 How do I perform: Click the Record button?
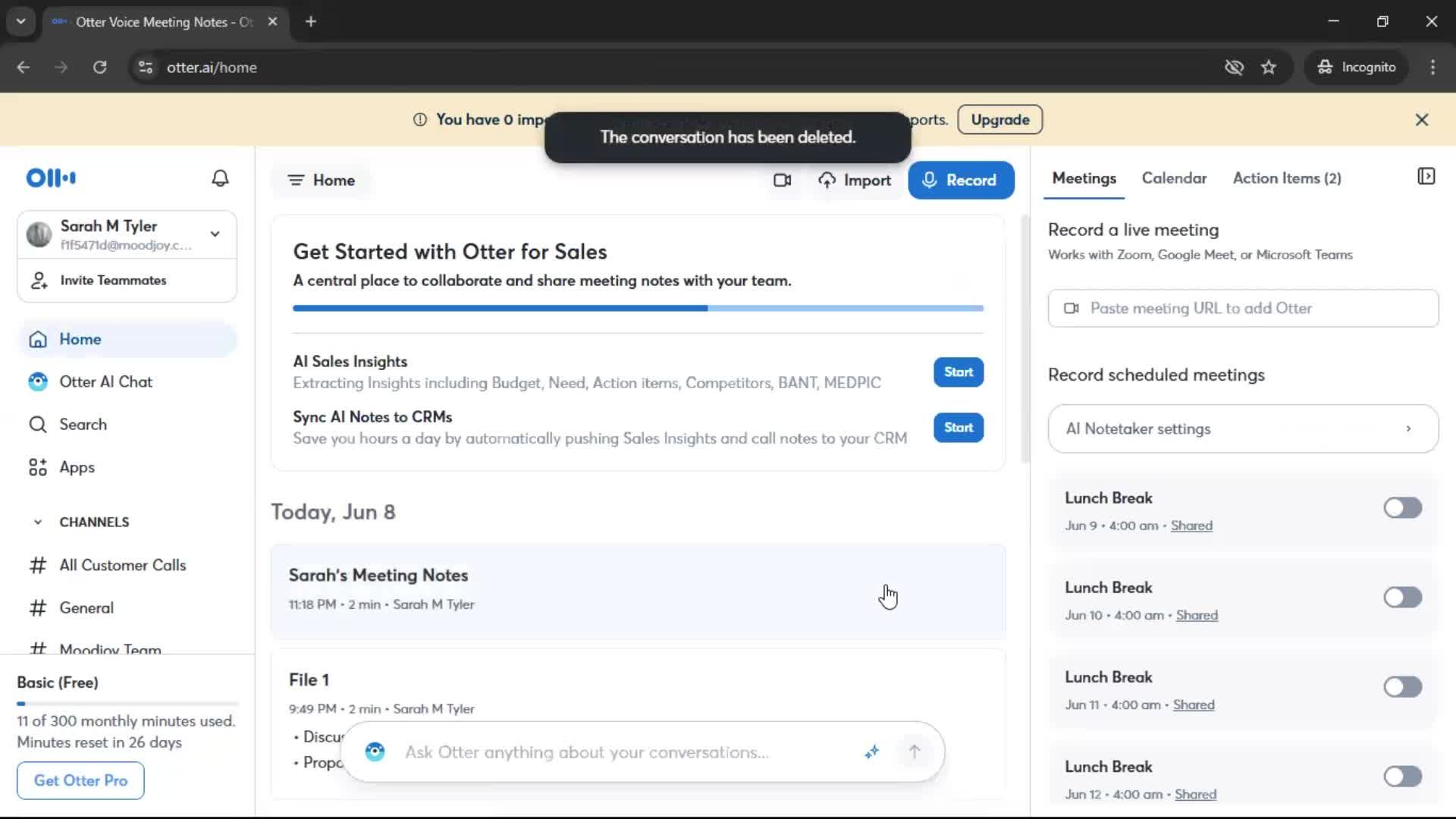click(961, 180)
